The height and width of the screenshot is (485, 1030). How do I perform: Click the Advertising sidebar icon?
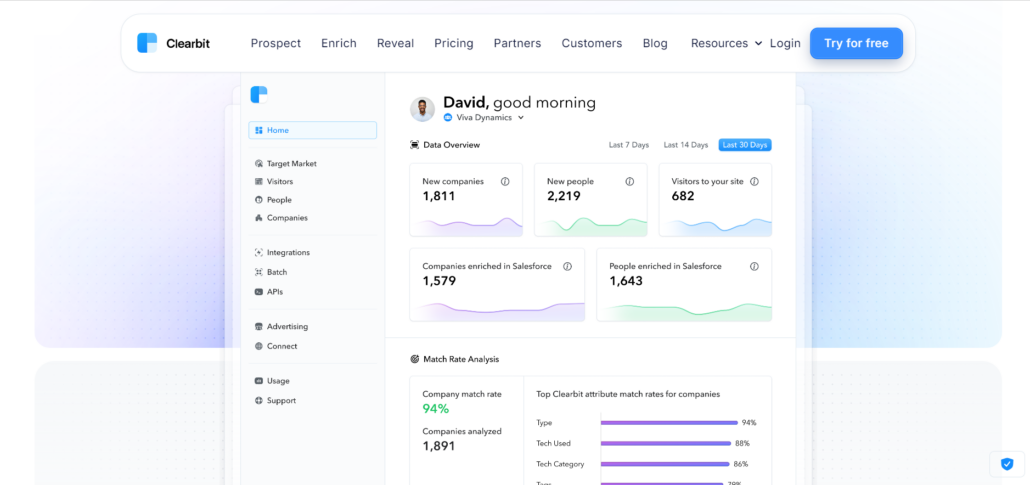tap(259, 327)
